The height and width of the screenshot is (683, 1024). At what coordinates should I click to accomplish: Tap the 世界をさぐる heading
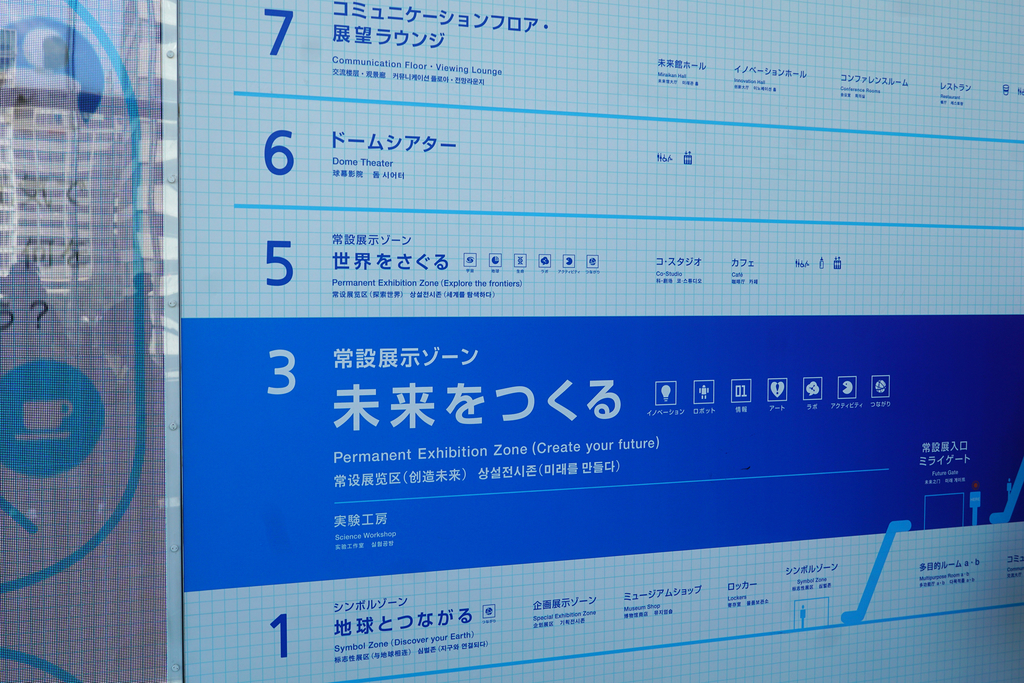click(391, 261)
